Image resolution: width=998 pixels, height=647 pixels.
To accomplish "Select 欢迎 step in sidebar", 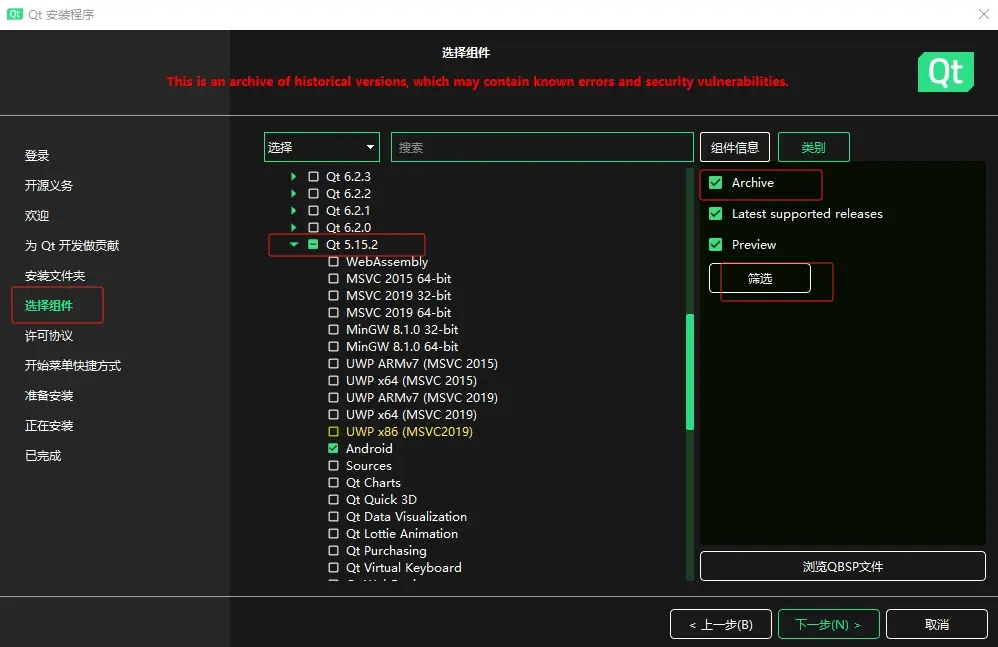I will pyautogui.click(x=37, y=216).
